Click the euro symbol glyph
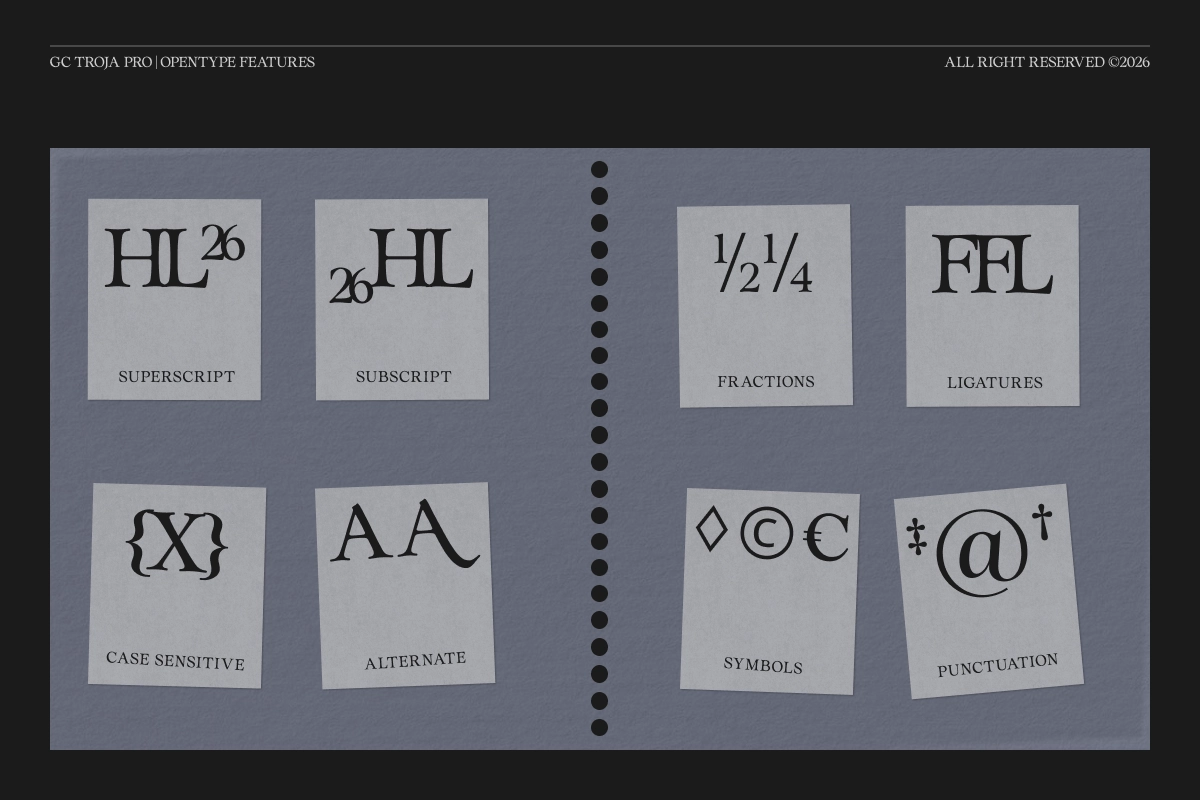The width and height of the screenshot is (1200, 800). [x=827, y=537]
